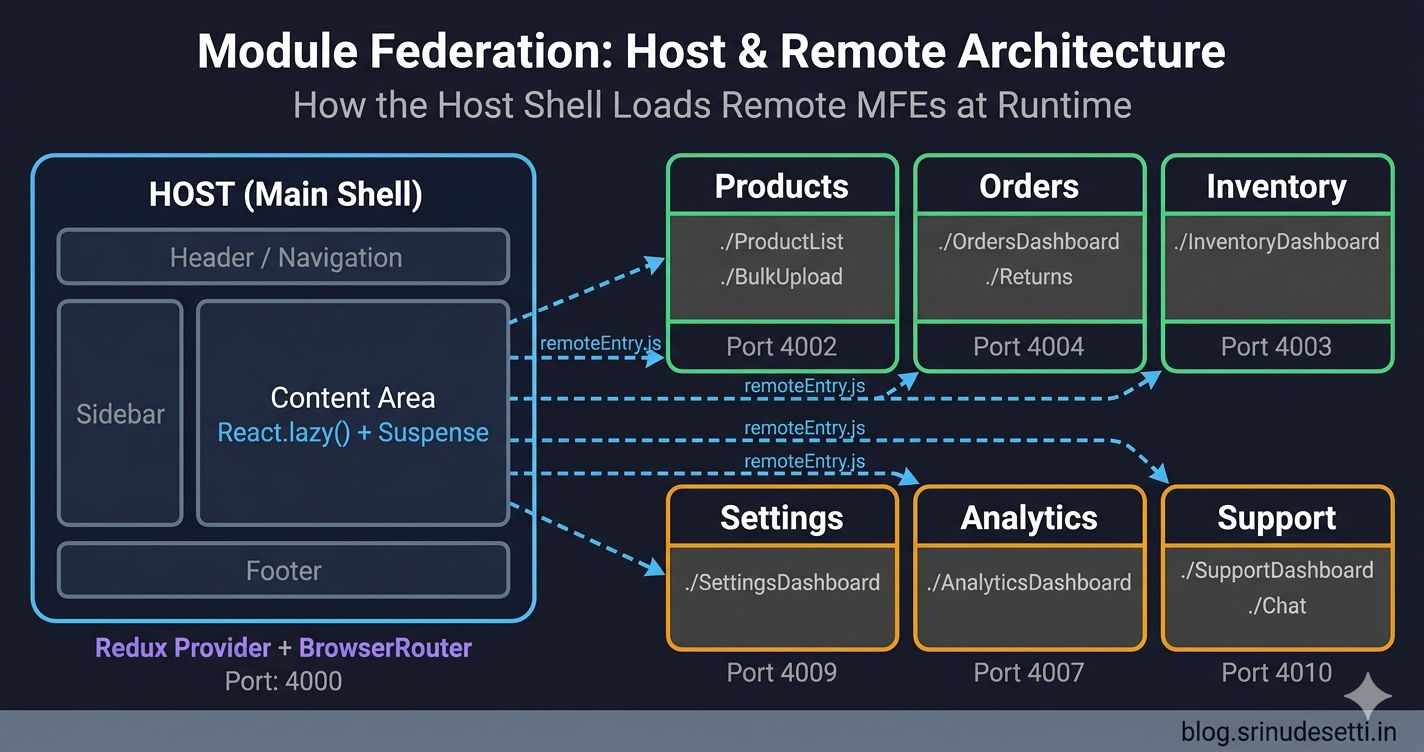Click the 'Port 4003' label
The height and width of the screenshot is (752, 1424).
click(1277, 347)
